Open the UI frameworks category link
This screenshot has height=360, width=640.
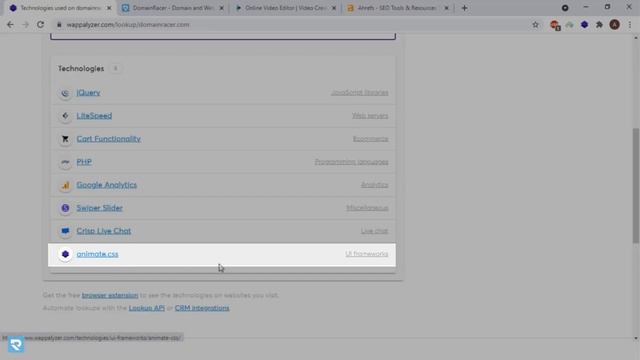pyautogui.click(x=367, y=254)
